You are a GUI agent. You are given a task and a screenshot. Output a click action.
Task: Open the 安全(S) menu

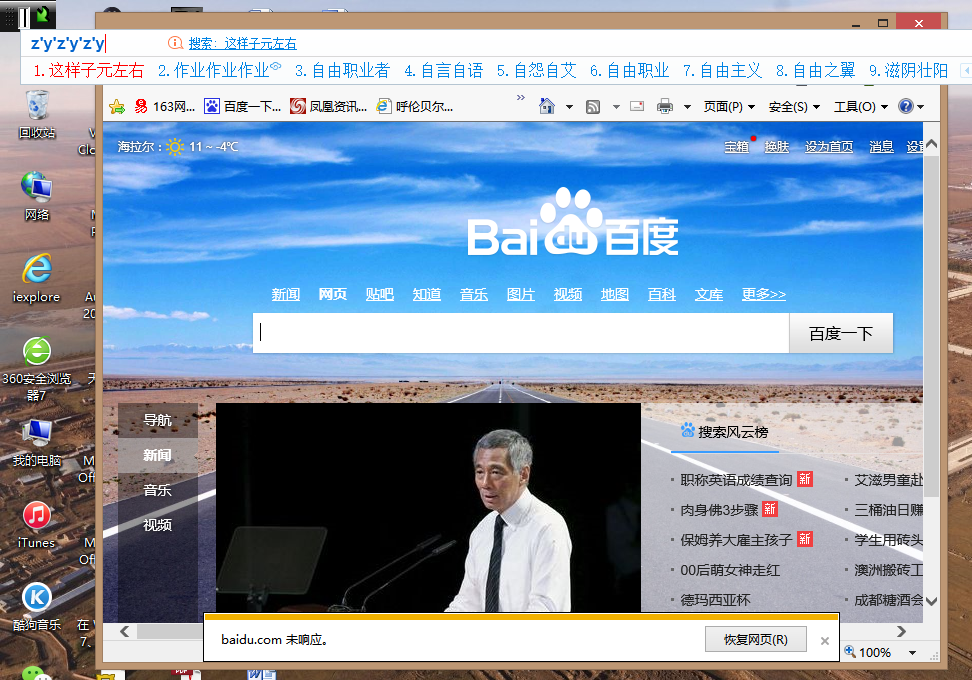click(794, 107)
